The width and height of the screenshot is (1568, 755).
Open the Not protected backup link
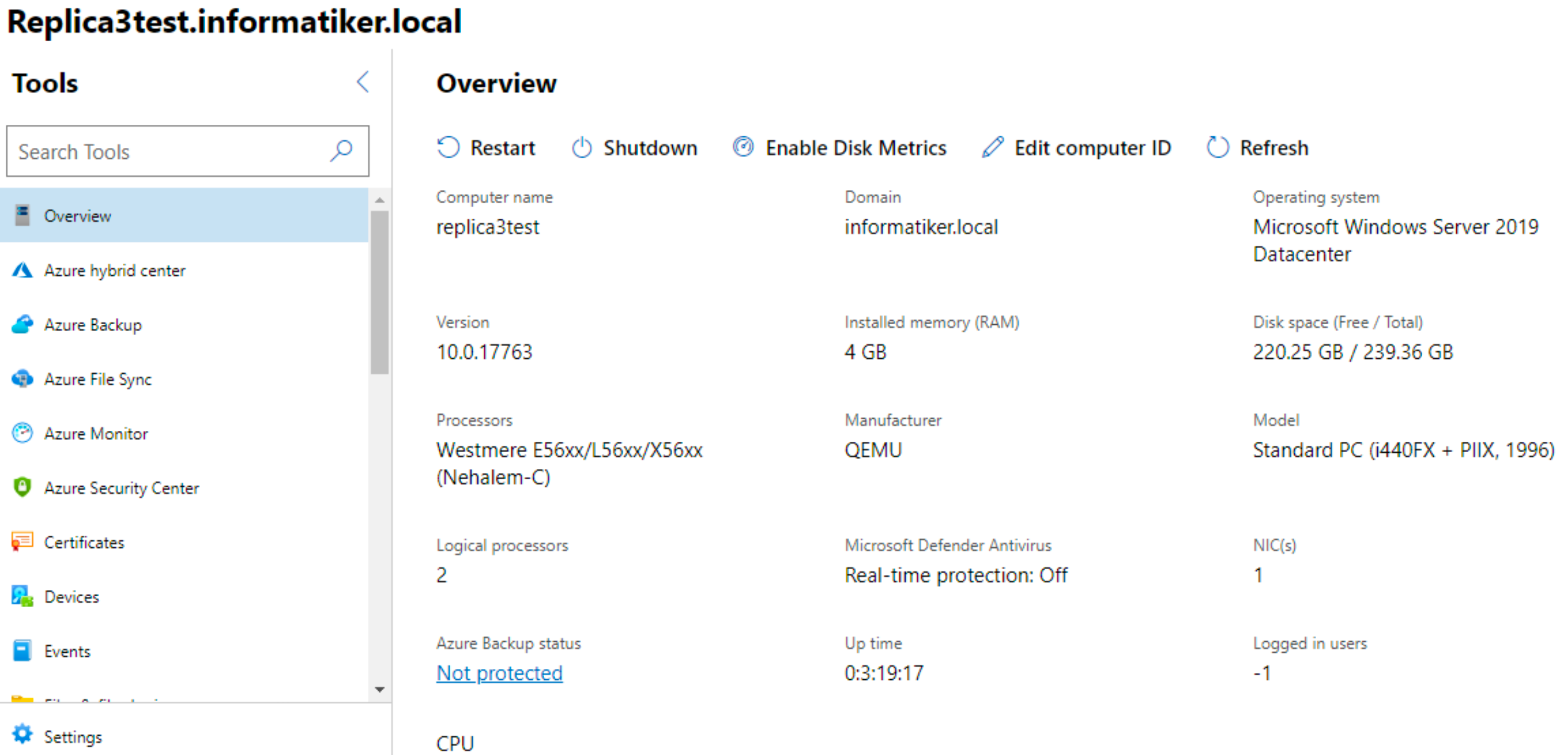click(x=499, y=673)
